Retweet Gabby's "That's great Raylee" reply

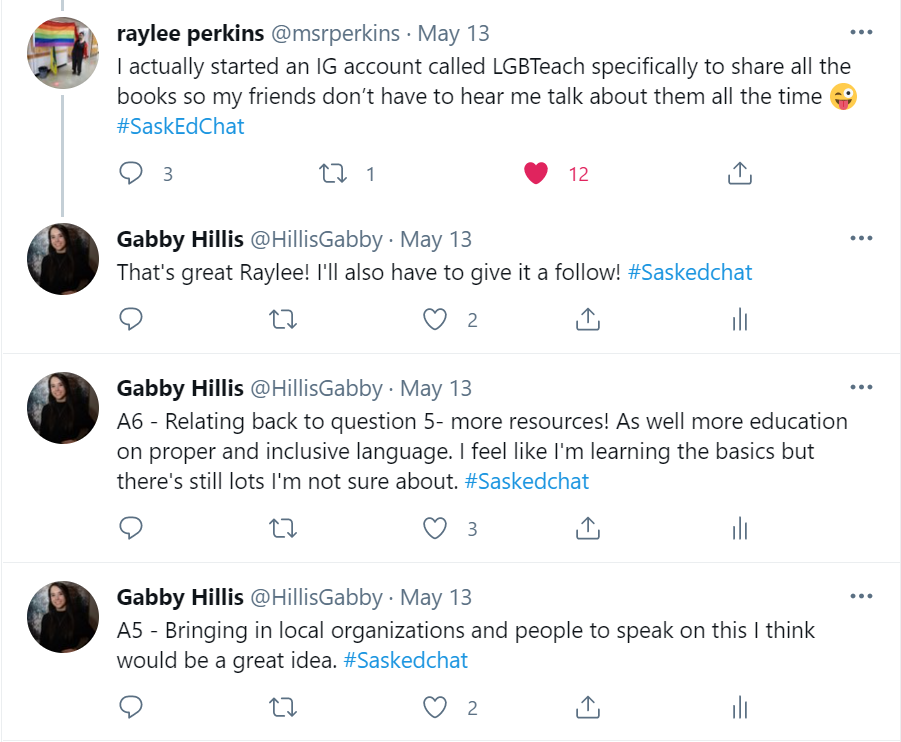coord(283,320)
